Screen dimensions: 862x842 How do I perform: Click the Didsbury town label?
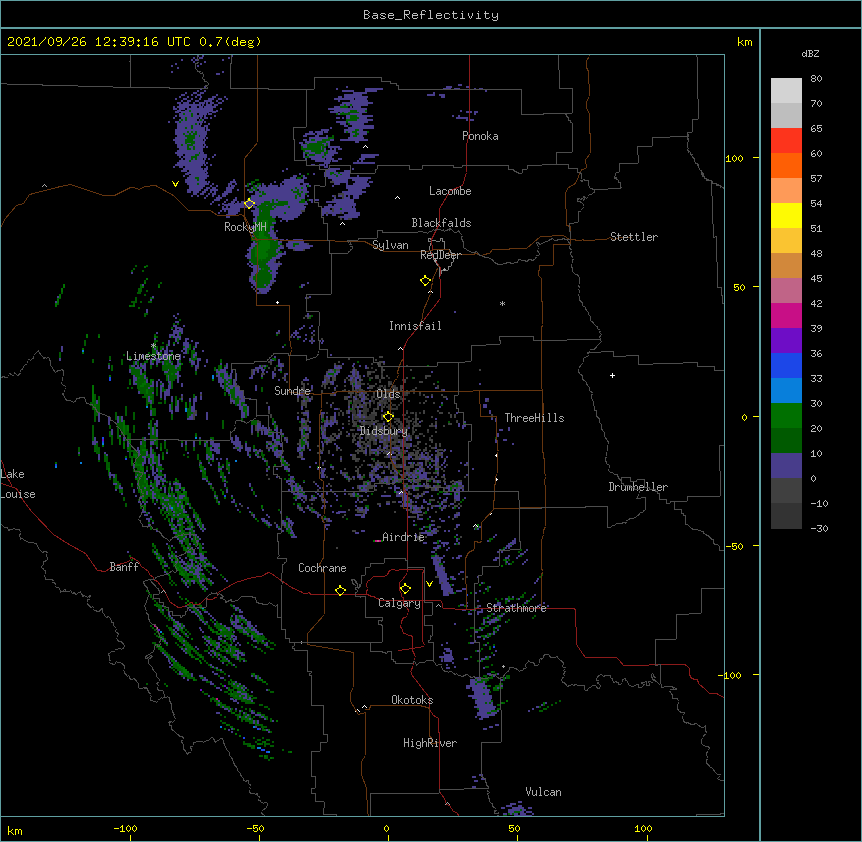[x=384, y=431]
